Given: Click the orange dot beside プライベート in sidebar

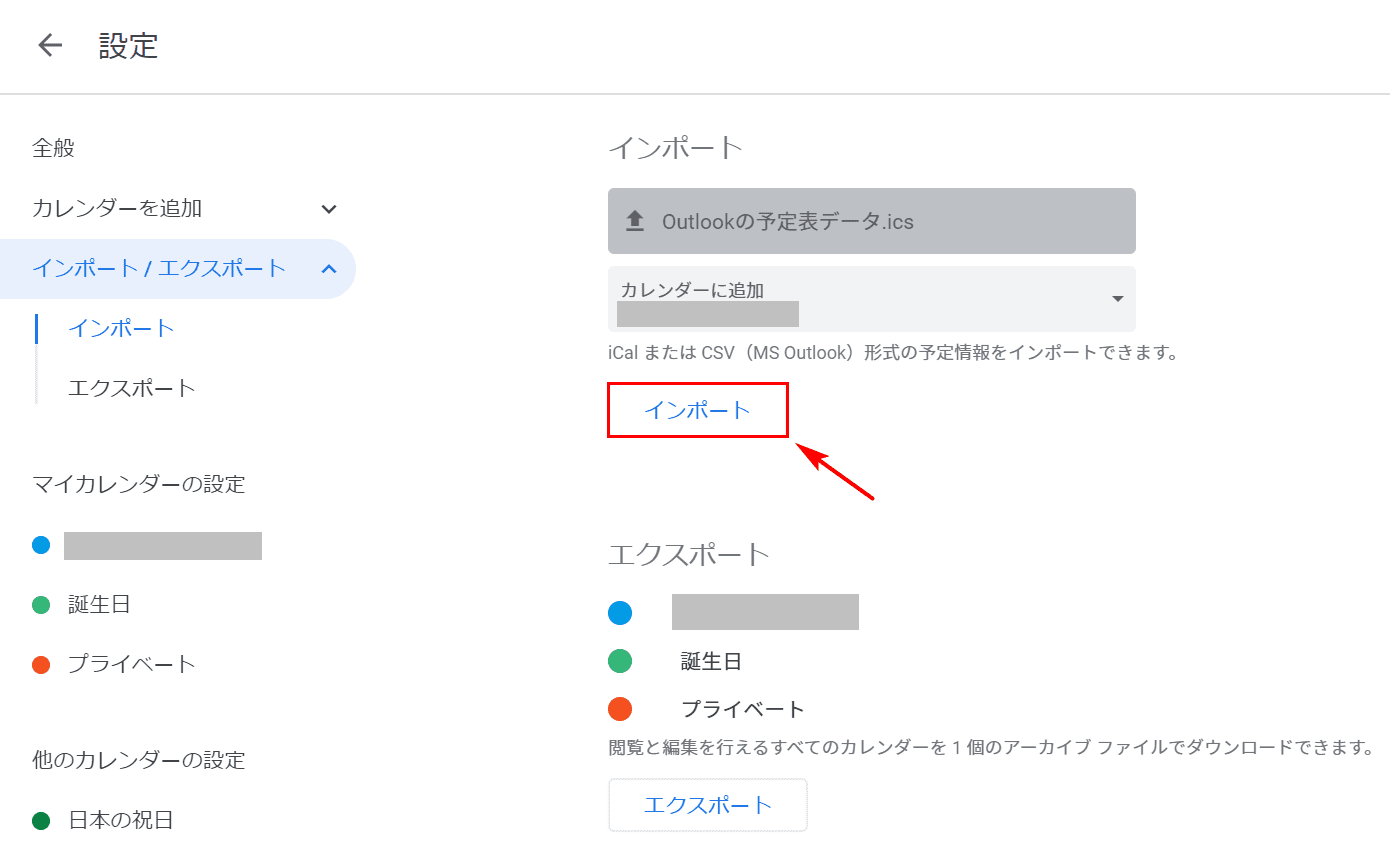Looking at the screenshot, I should pos(41,664).
